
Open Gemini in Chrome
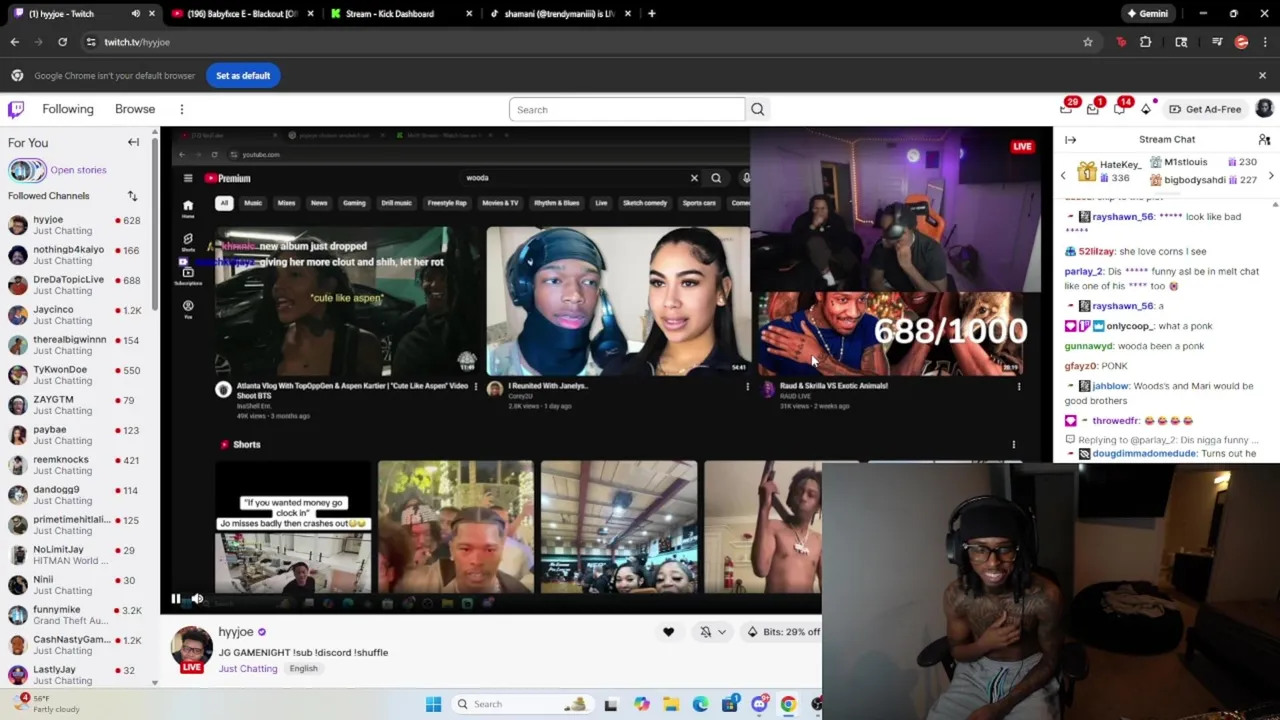click(1147, 14)
